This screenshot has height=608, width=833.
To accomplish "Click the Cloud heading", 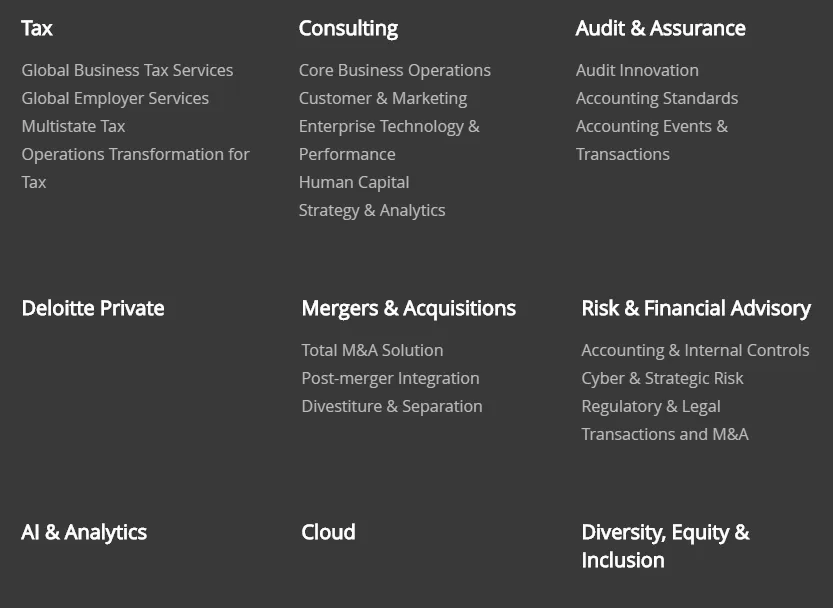I will (x=328, y=532).
